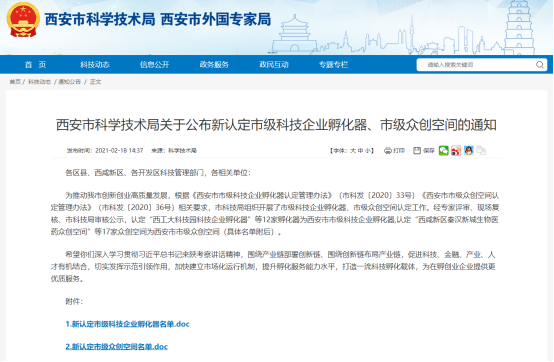Download 新认定市级科技企业孵化器名单.doc attachment
Screen dimensions: 554x362
click(128, 324)
